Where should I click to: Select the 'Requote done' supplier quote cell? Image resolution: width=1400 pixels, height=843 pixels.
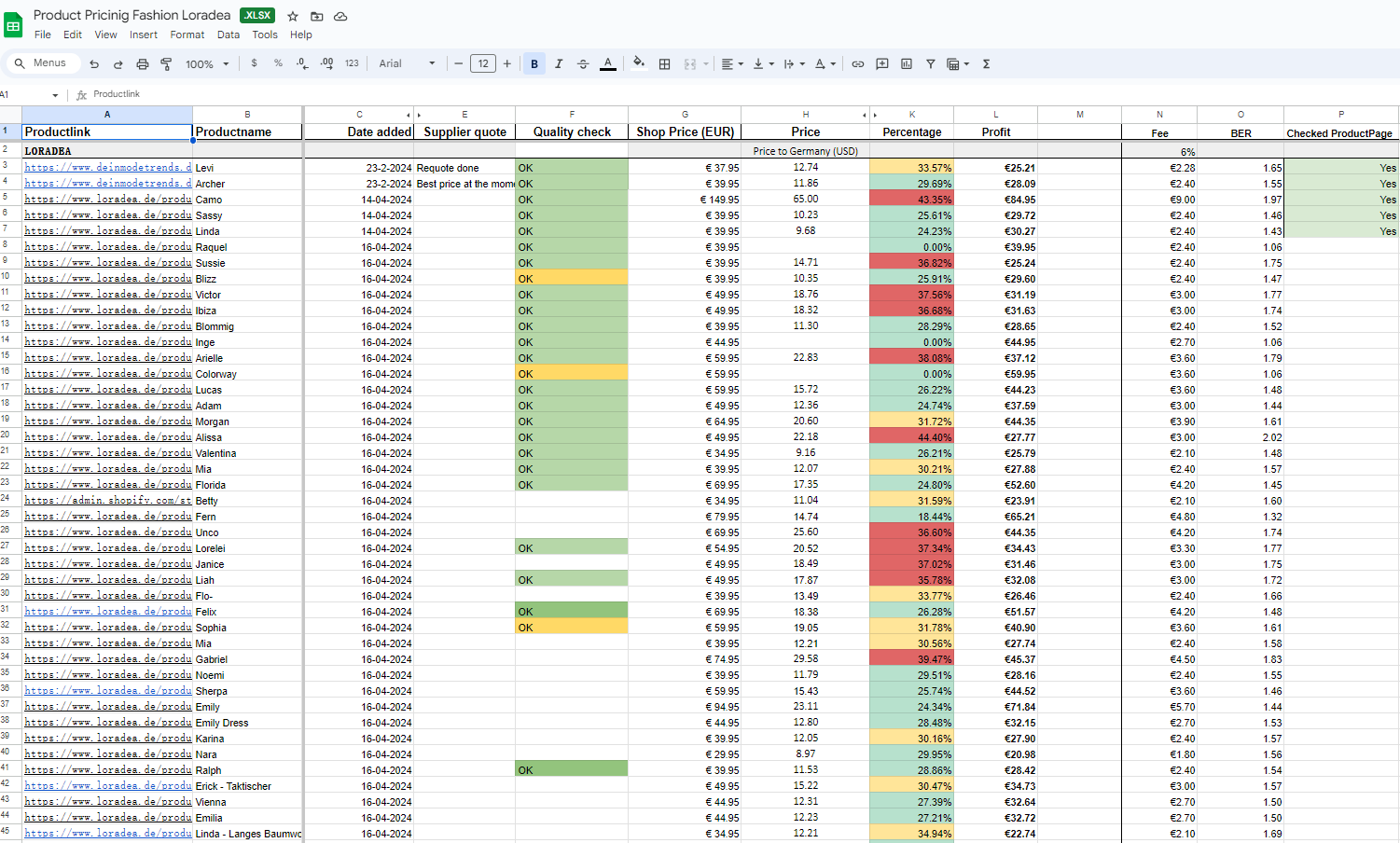click(464, 168)
